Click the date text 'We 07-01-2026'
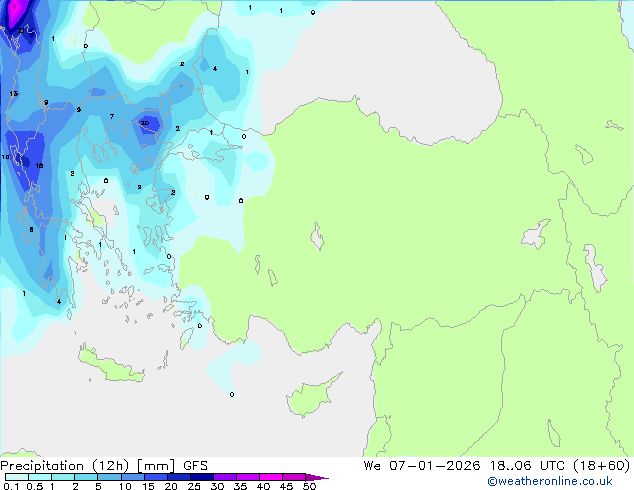 pos(422,466)
